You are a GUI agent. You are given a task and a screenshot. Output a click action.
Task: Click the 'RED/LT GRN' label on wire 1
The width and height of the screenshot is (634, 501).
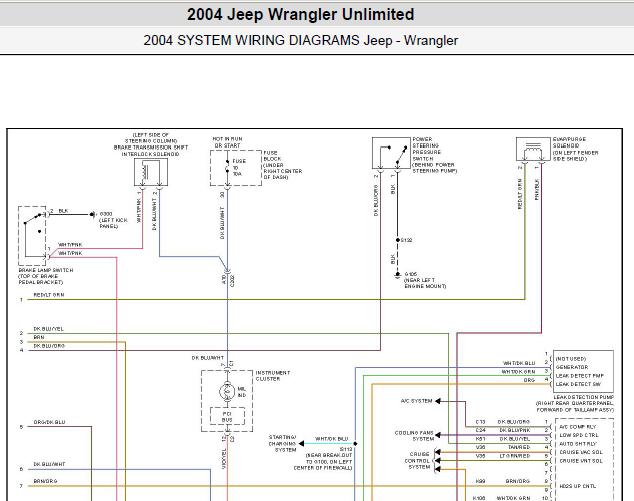pyautogui.click(x=49, y=295)
